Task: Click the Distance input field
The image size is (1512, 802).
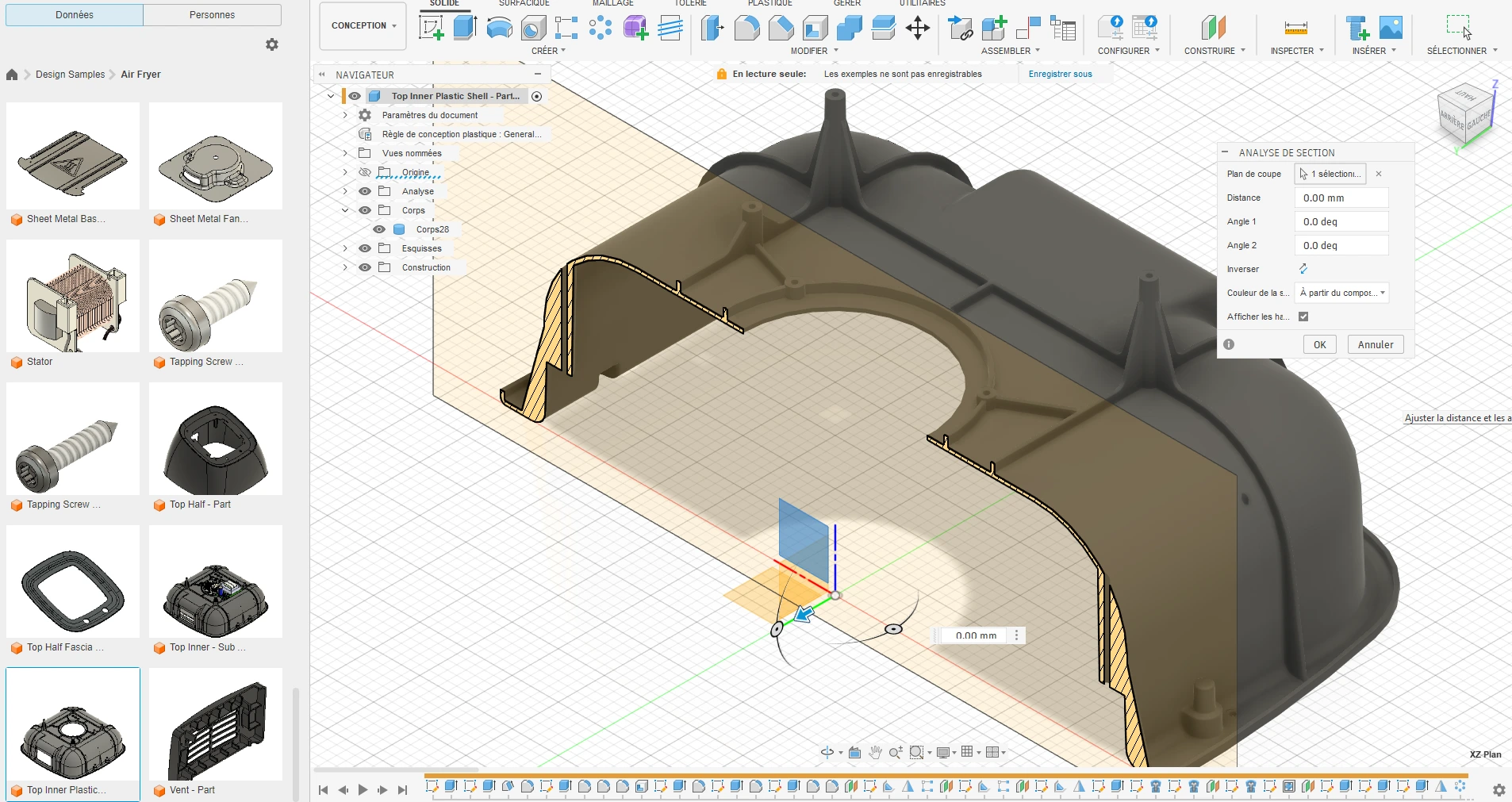Action: click(x=1341, y=198)
